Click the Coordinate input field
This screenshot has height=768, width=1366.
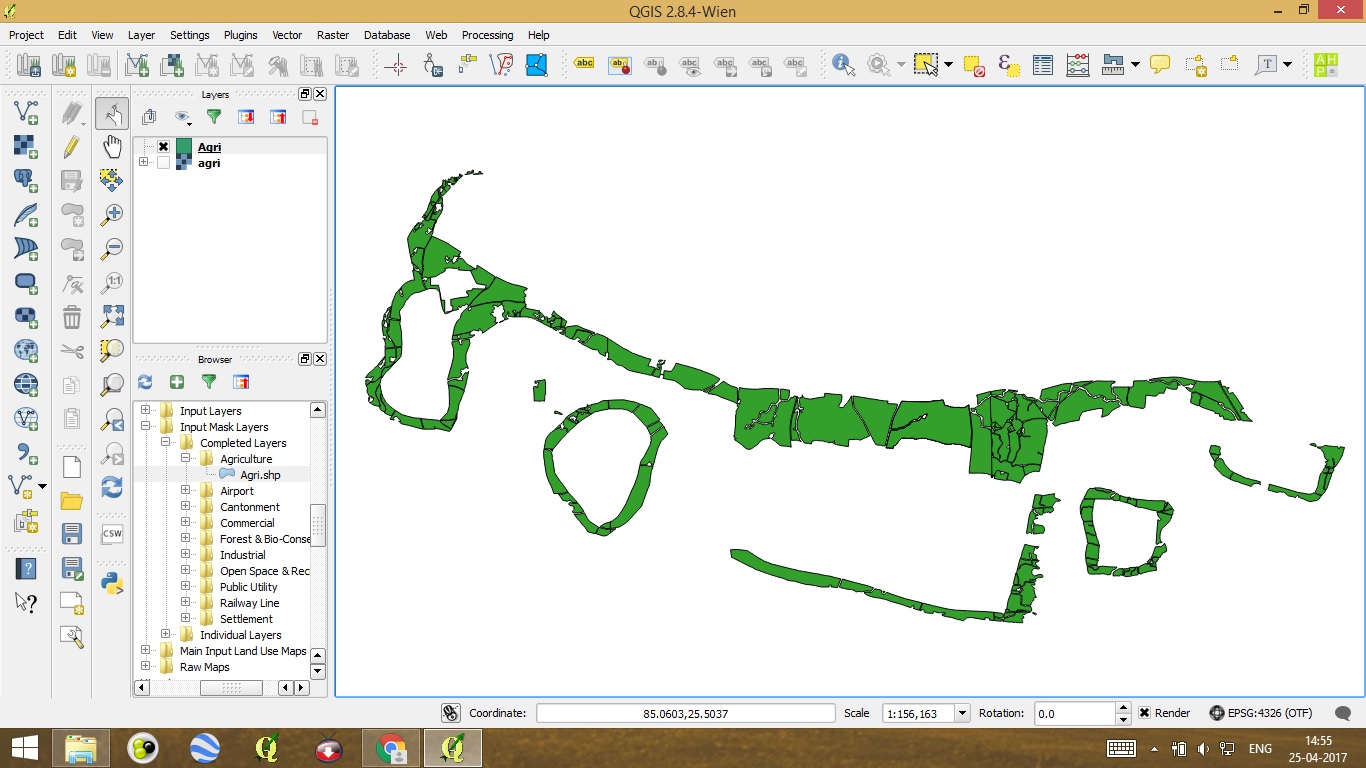686,713
